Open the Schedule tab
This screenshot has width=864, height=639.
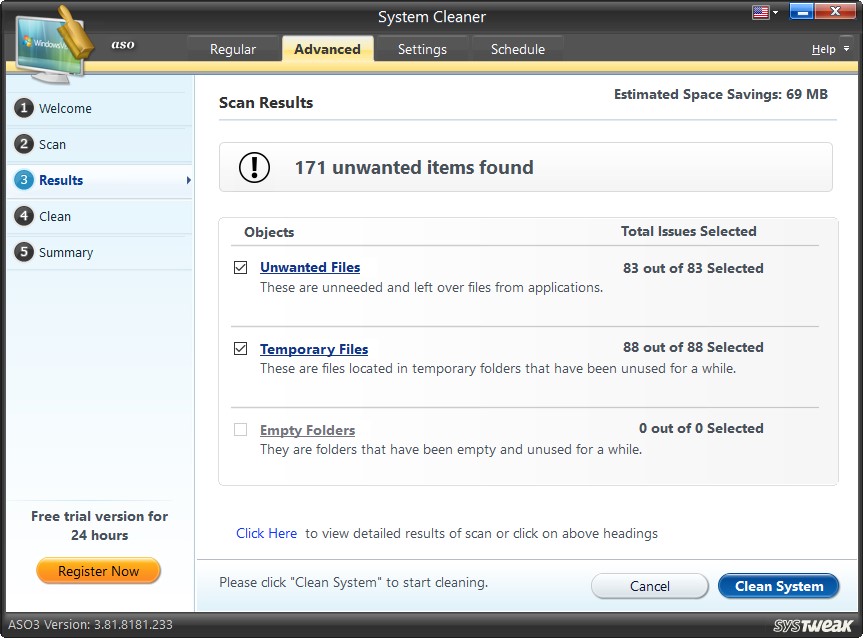pyautogui.click(x=517, y=48)
